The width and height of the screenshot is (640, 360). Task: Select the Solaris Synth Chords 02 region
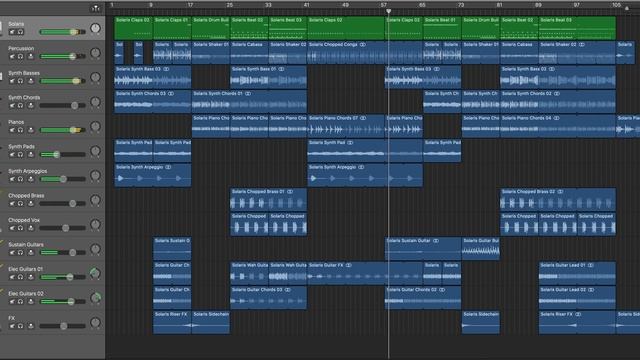pyautogui.click(x=558, y=102)
